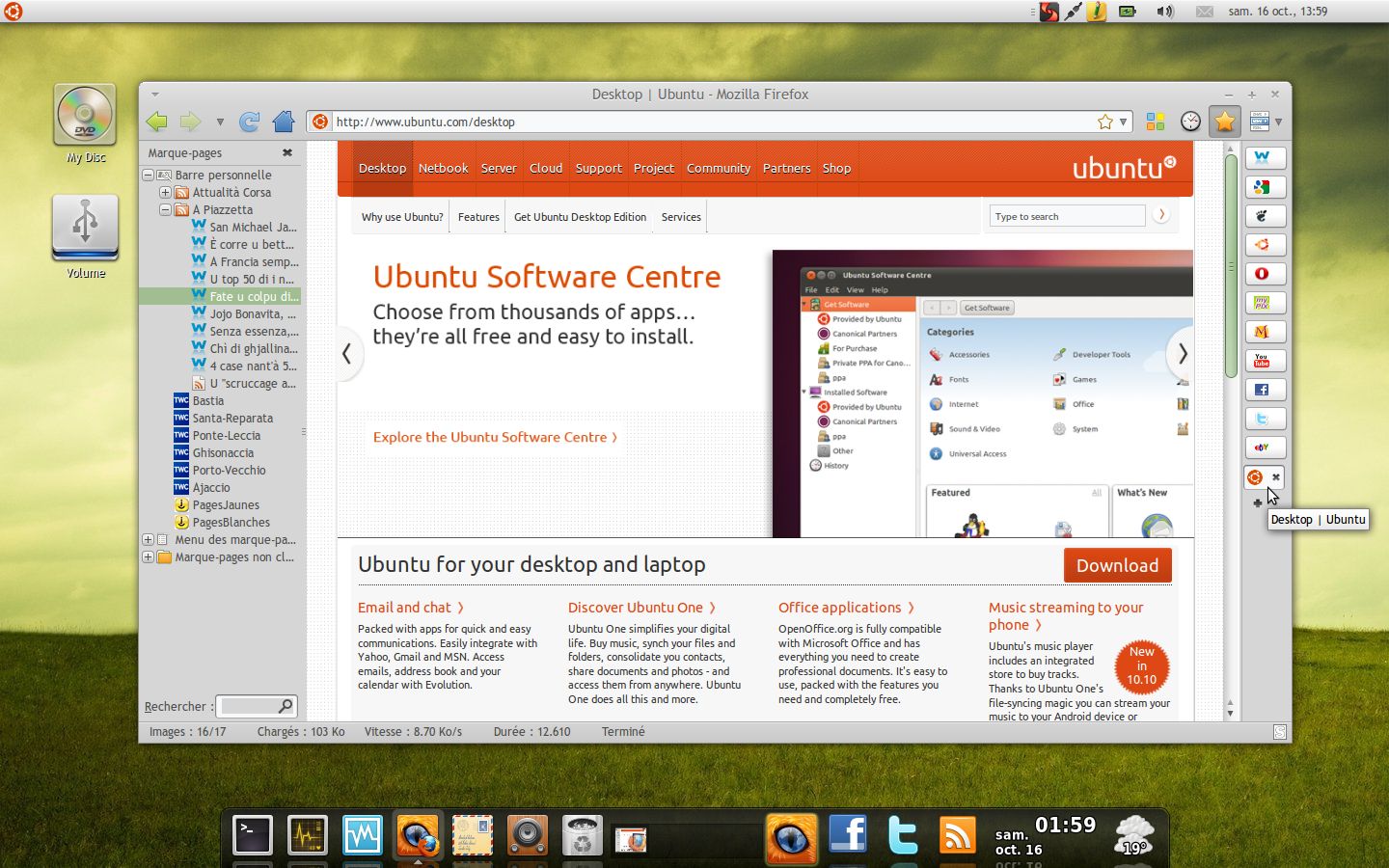Collapse the A Piazzetta folder
Viewport: 1389px width, 868px height.
[165, 209]
